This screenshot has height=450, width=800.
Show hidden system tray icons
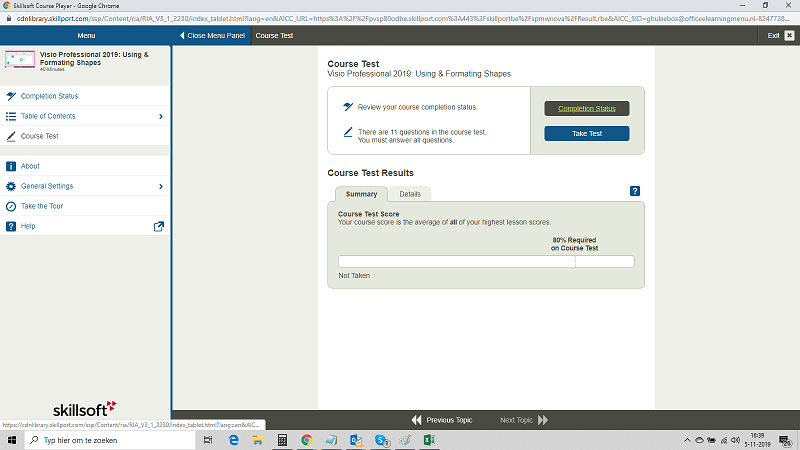tap(687, 440)
